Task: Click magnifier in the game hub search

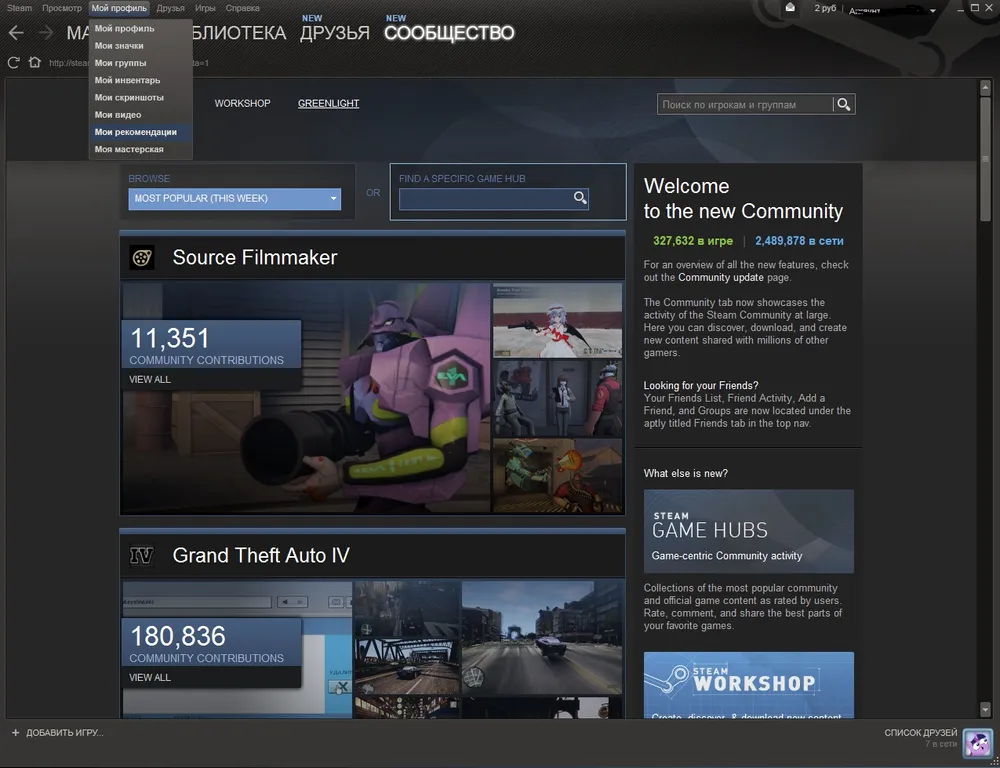Action: coord(580,198)
